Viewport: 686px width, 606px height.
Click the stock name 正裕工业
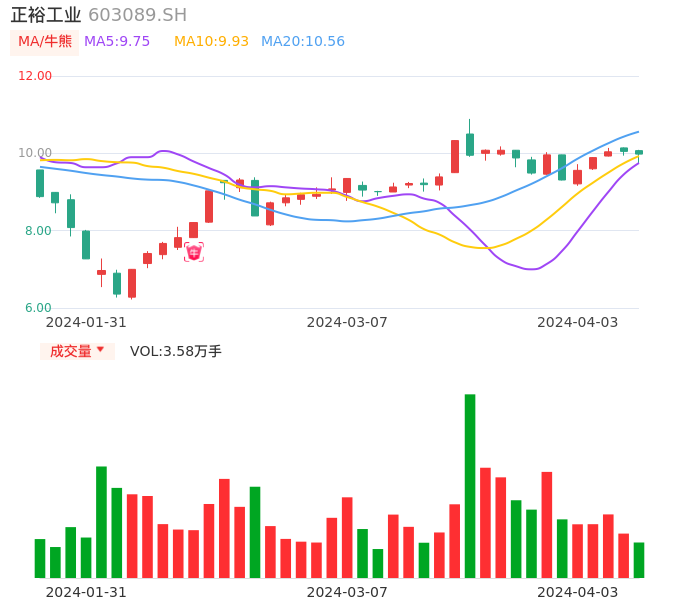click(x=46, y=15)
